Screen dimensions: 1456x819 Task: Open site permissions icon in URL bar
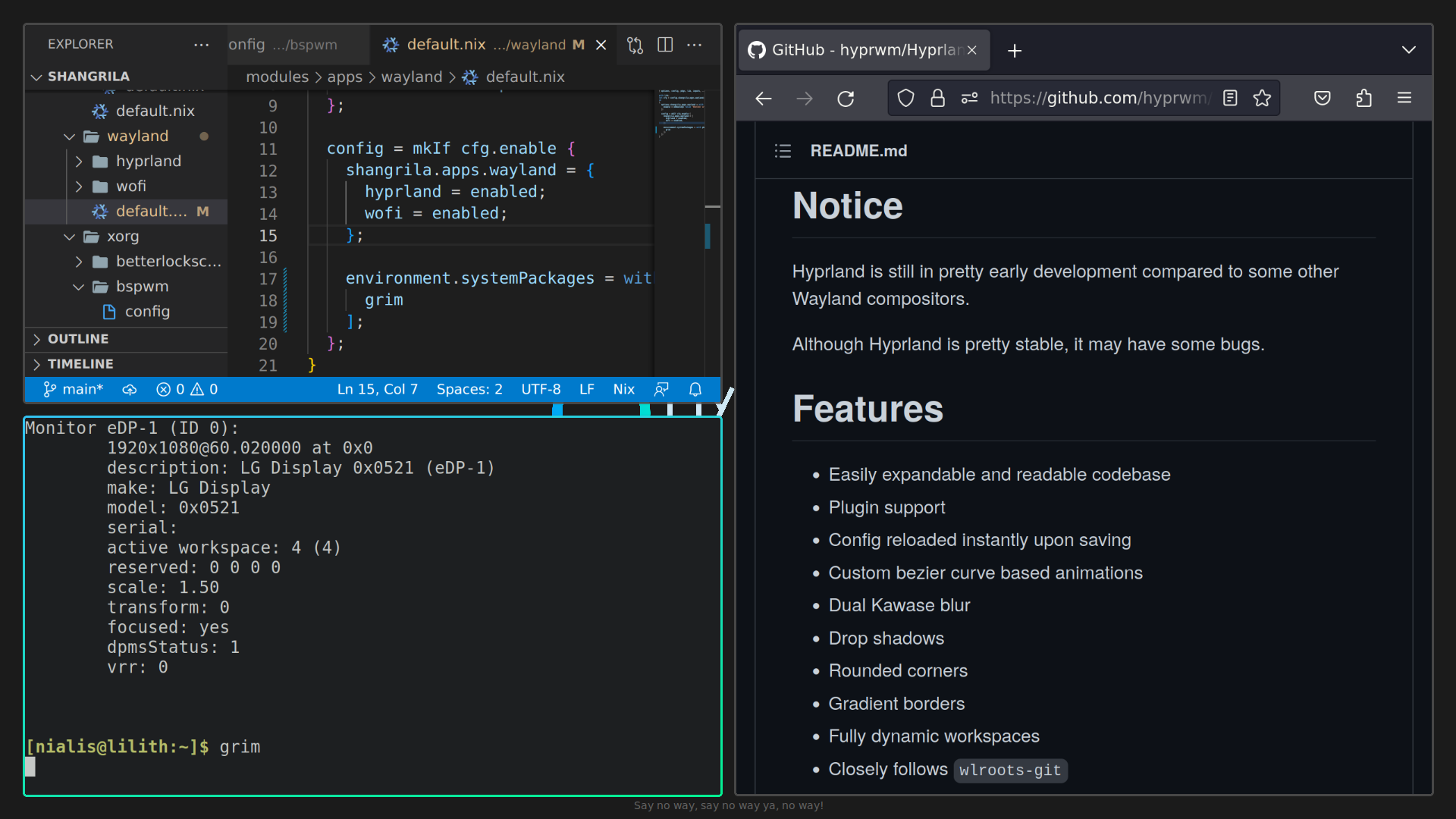click(969, 98)
